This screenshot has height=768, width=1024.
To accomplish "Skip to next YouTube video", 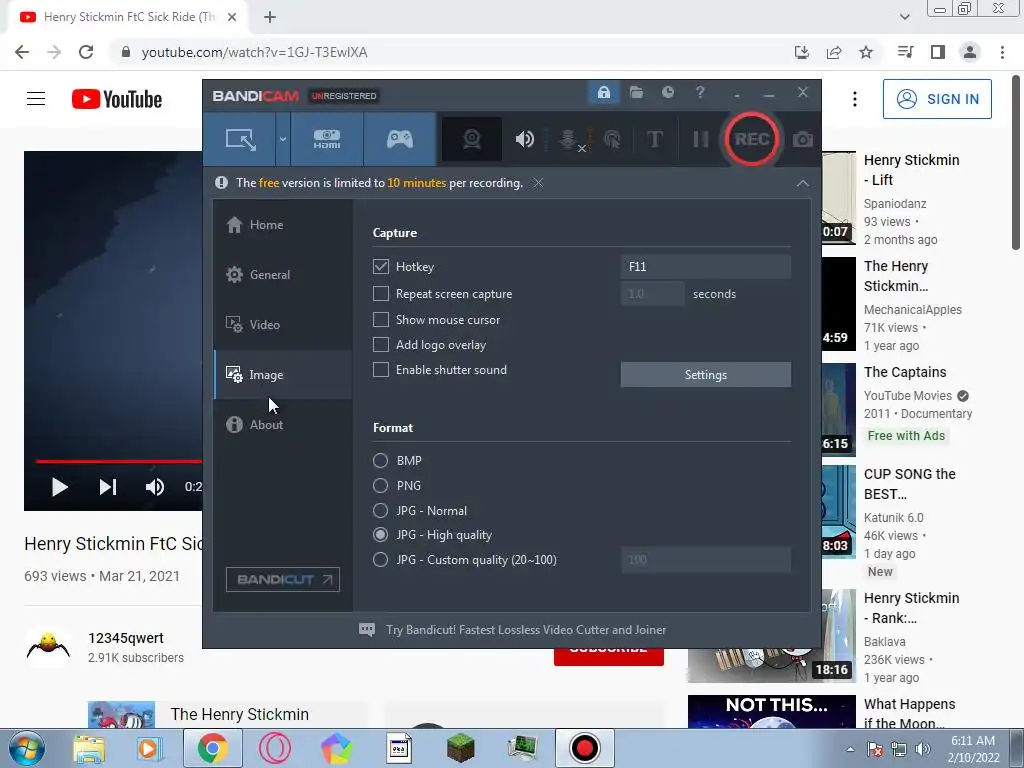I will pos(107,487).
